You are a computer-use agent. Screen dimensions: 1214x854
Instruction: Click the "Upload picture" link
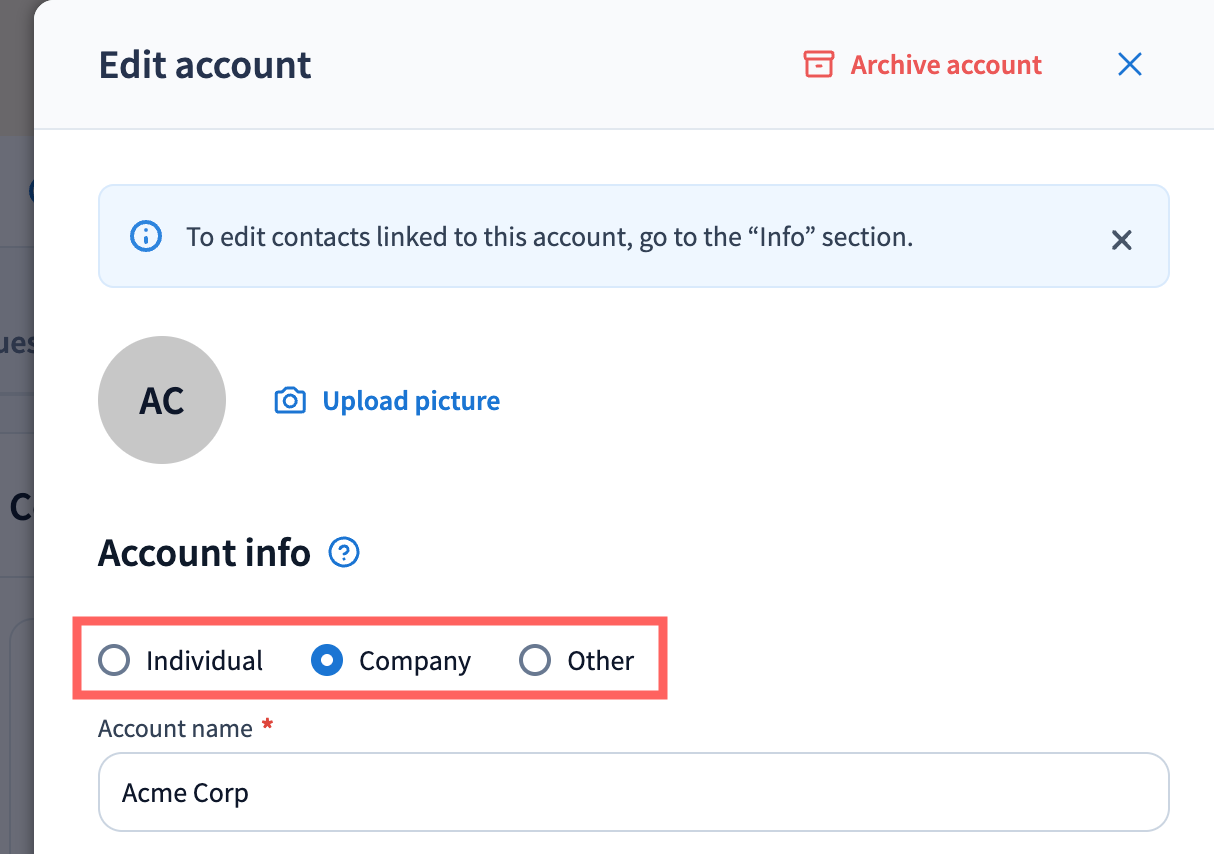coord(411,401)
